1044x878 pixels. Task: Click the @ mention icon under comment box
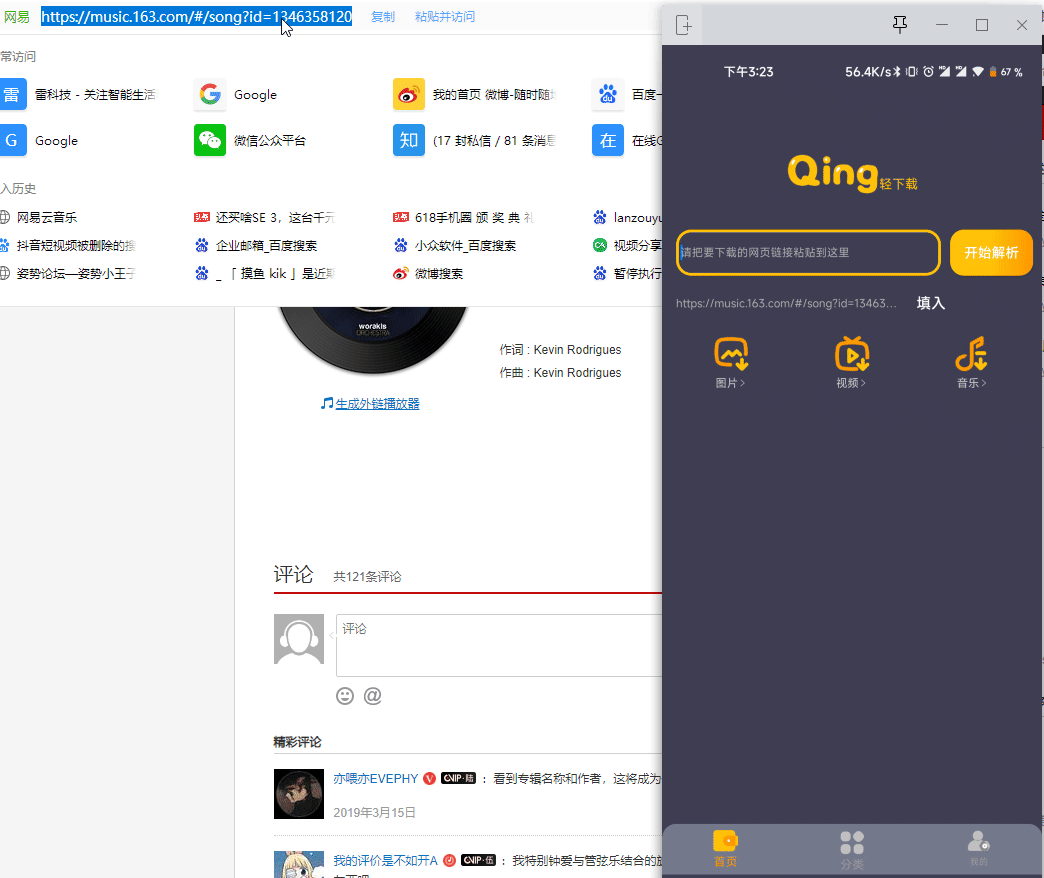pyautogui.click(x=373, y=696)
